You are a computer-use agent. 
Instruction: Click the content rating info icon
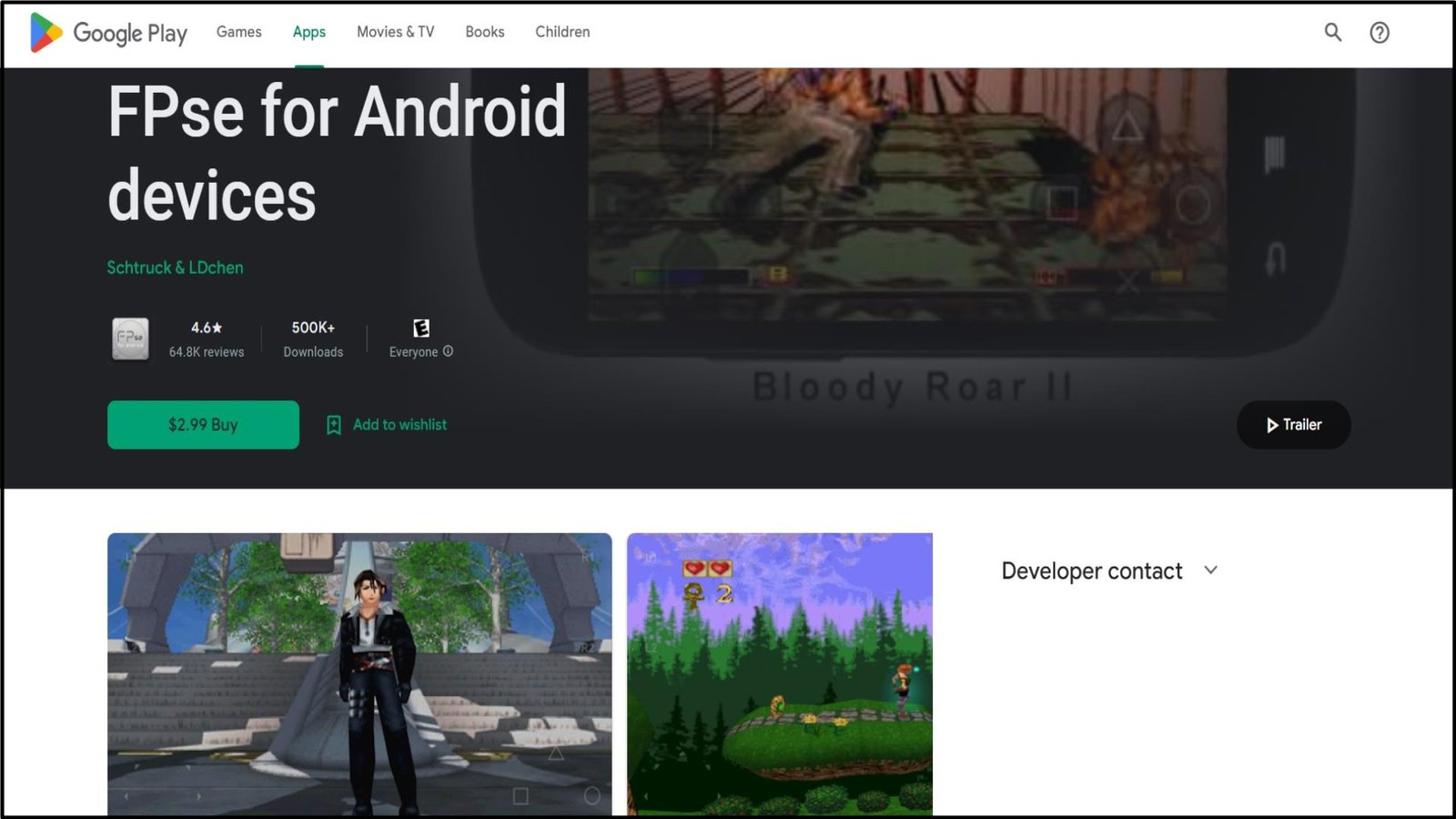click(448, 351)
